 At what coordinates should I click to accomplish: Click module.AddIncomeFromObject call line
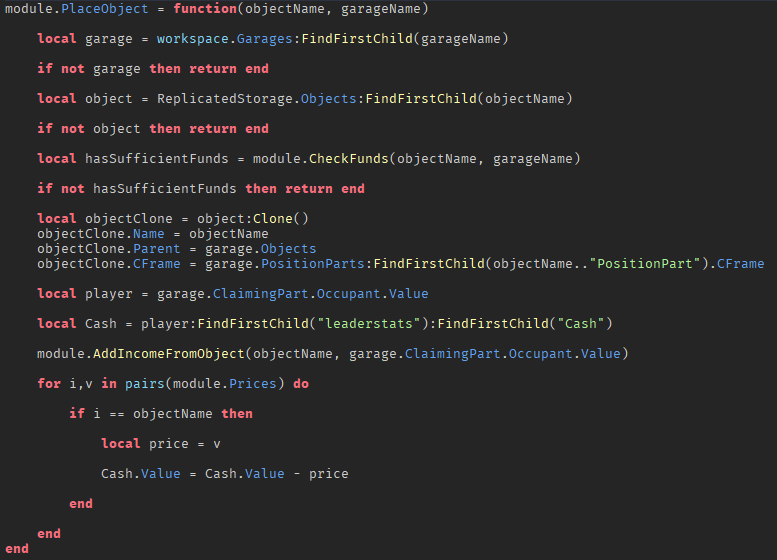(333, 353)
